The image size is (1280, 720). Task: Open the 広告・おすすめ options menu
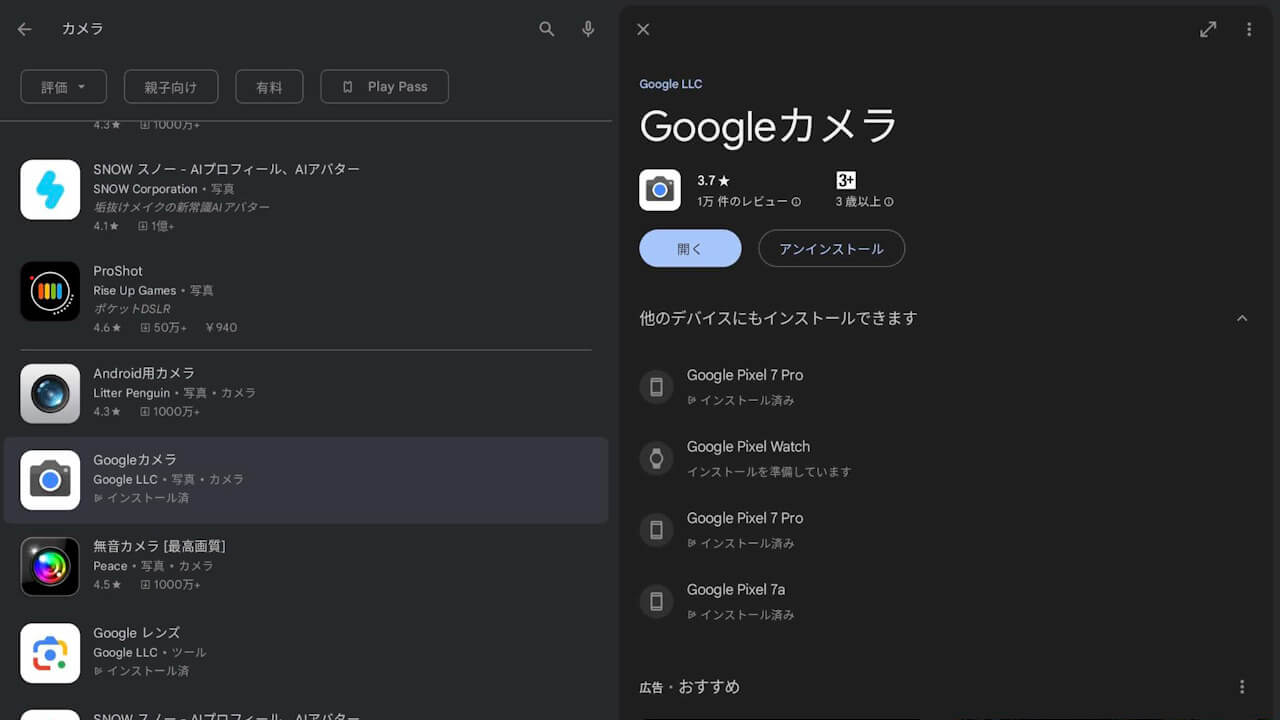[x=1242, y=687]
